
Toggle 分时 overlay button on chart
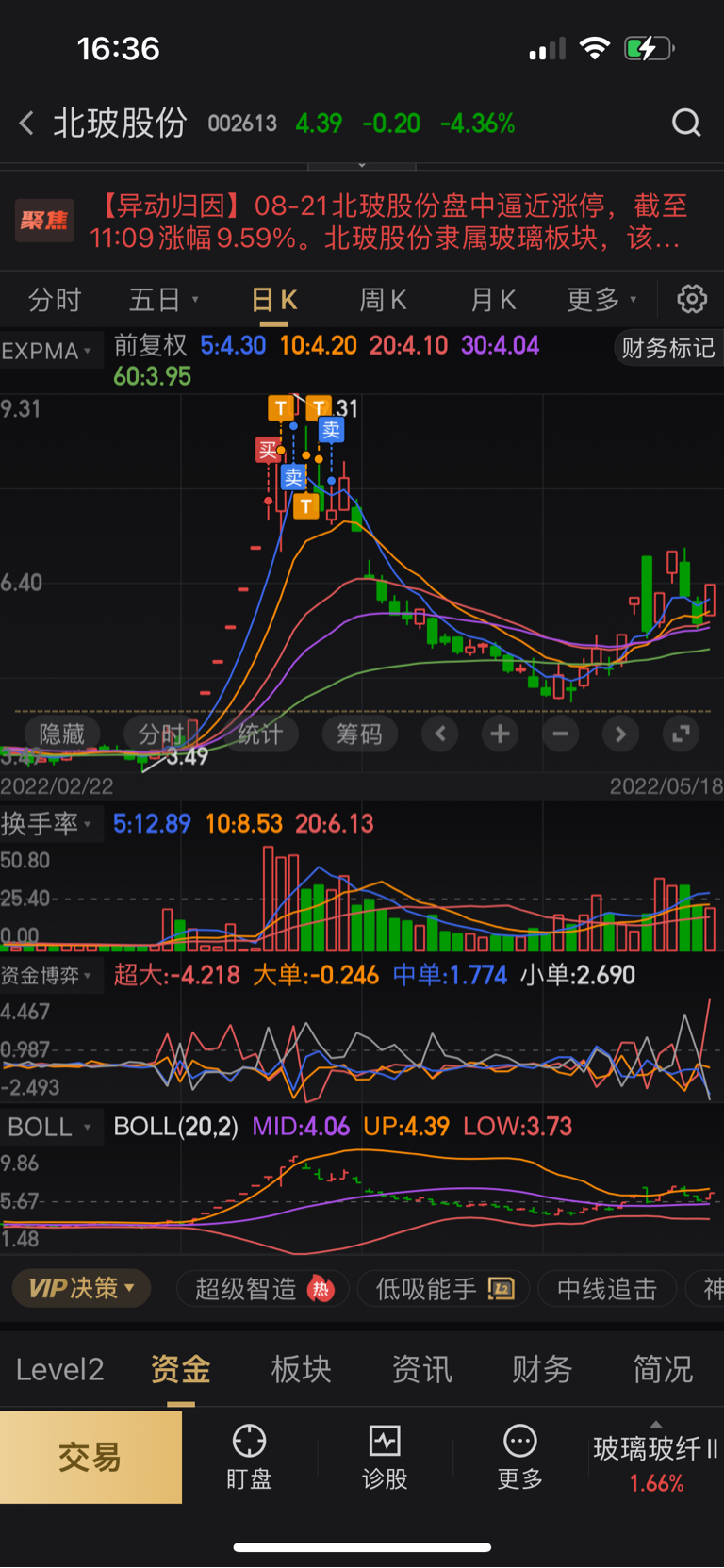161,734
